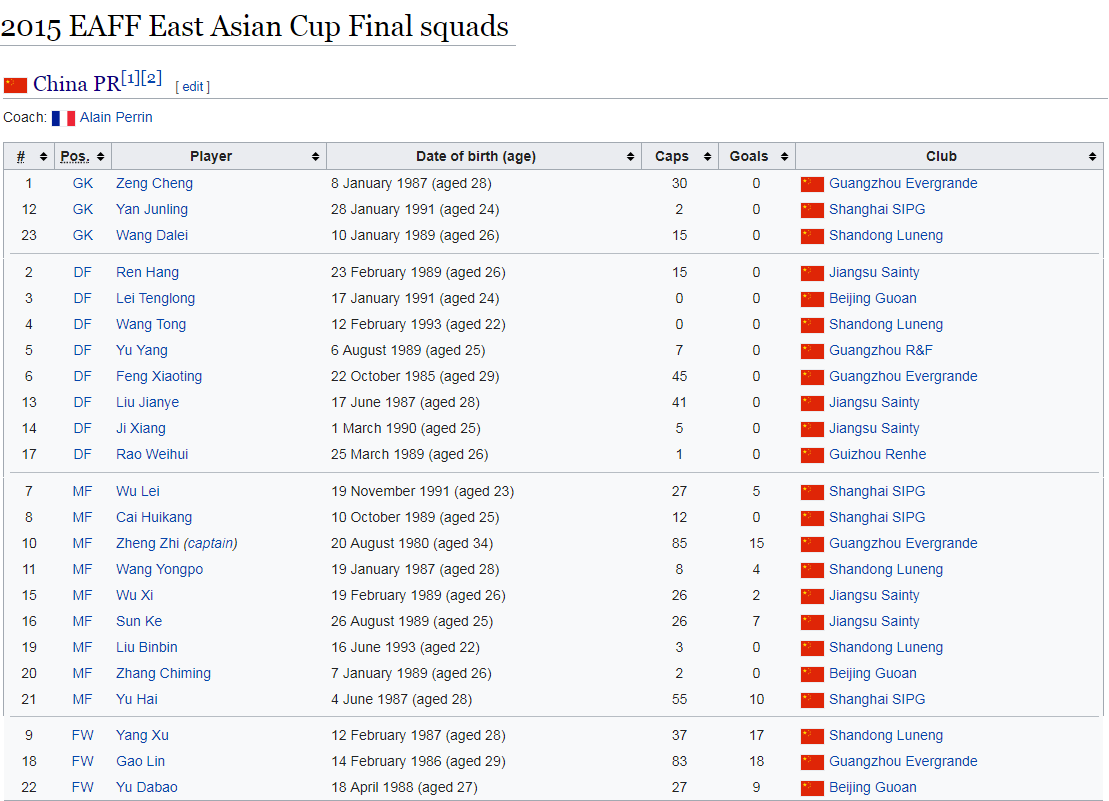Open the China PR team link

(x=76, y=84)
